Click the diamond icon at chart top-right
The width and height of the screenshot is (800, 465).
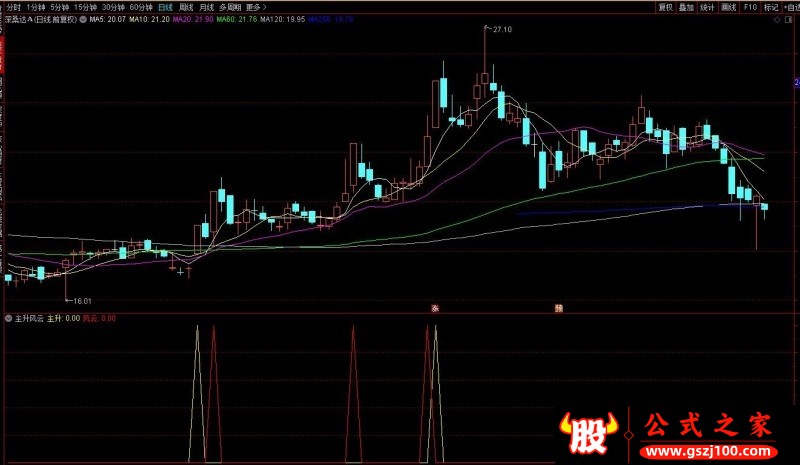click(x=777, y=20)
